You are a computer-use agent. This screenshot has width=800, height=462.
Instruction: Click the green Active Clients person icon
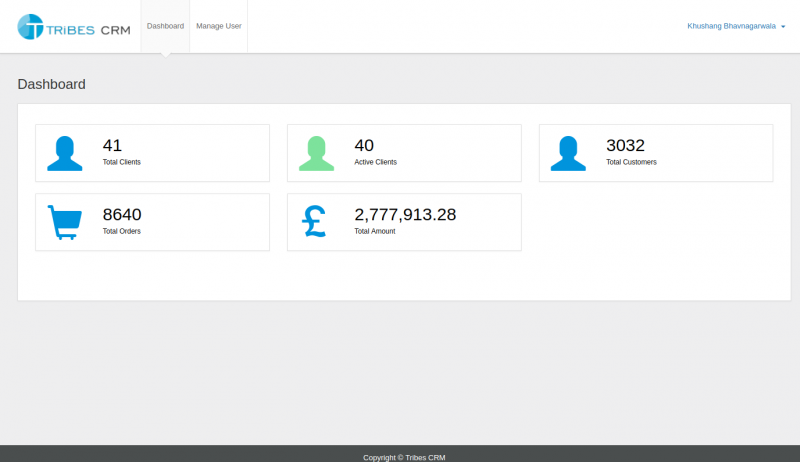(316, 153)
